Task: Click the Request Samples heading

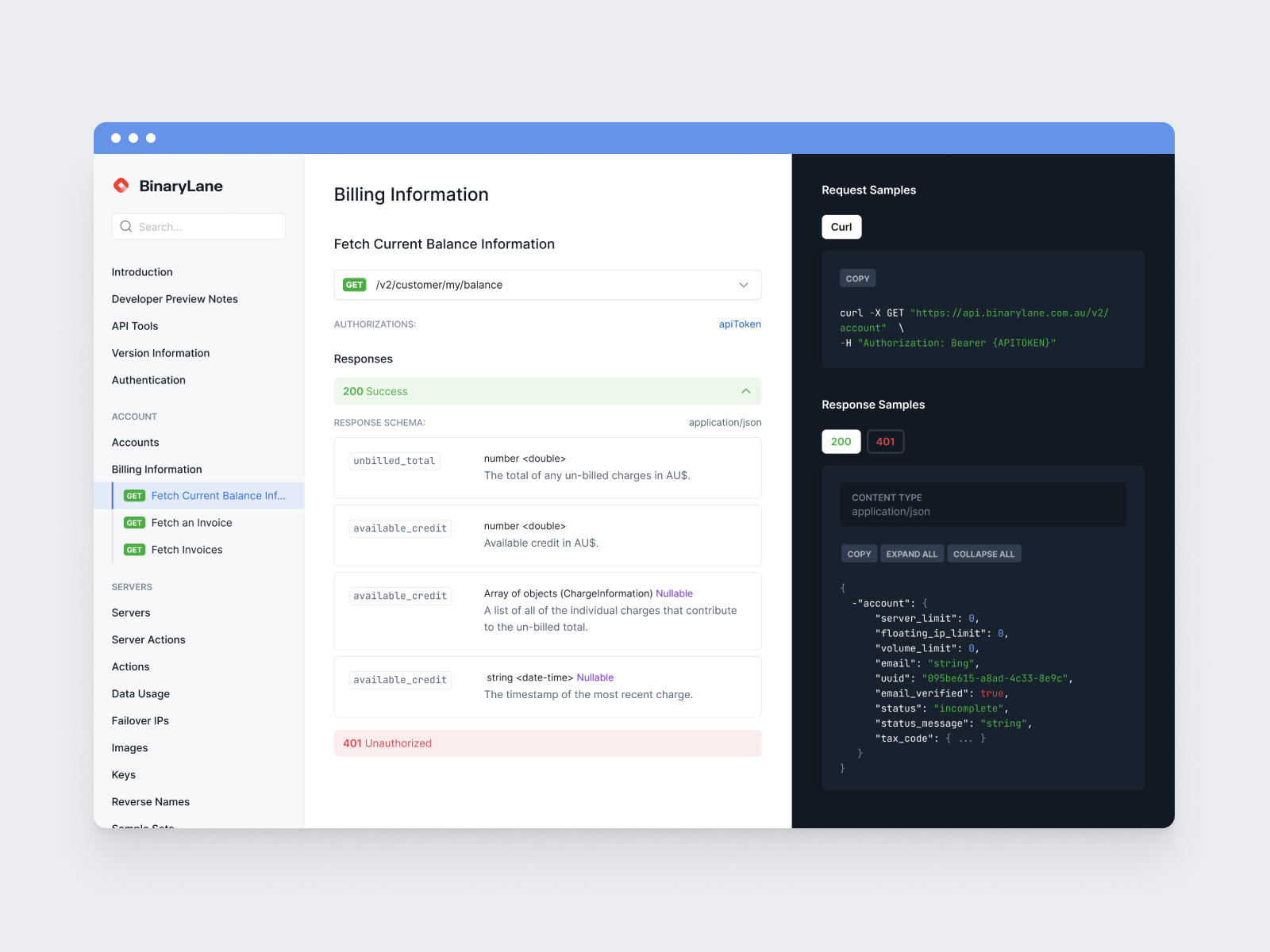Action: pos(868,190)
